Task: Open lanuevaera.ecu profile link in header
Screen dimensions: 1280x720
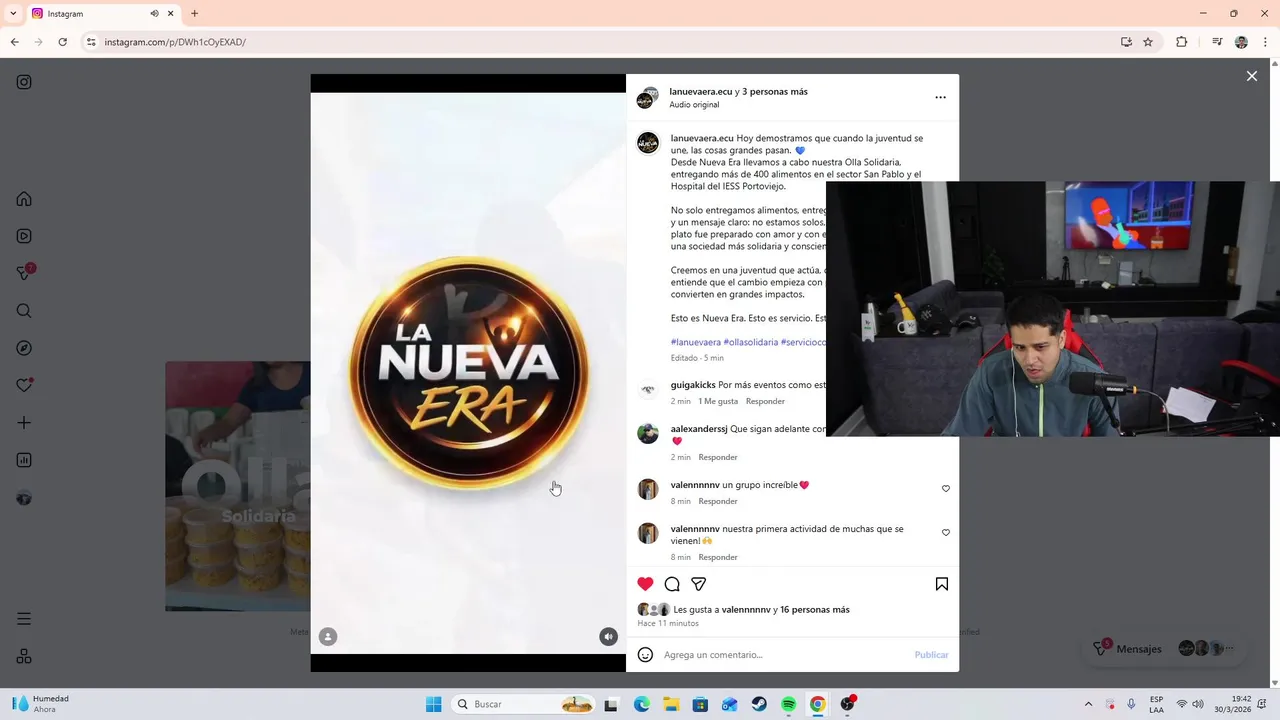Action: coord(701,92)
